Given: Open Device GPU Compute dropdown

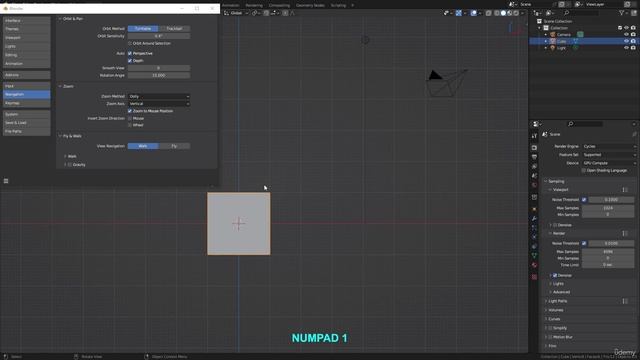Looking at the screenshot, I should click(609, 163).
